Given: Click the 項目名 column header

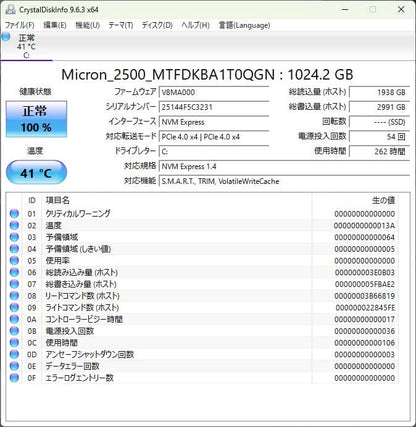Looking at the screenshot, I should (57, 200).
